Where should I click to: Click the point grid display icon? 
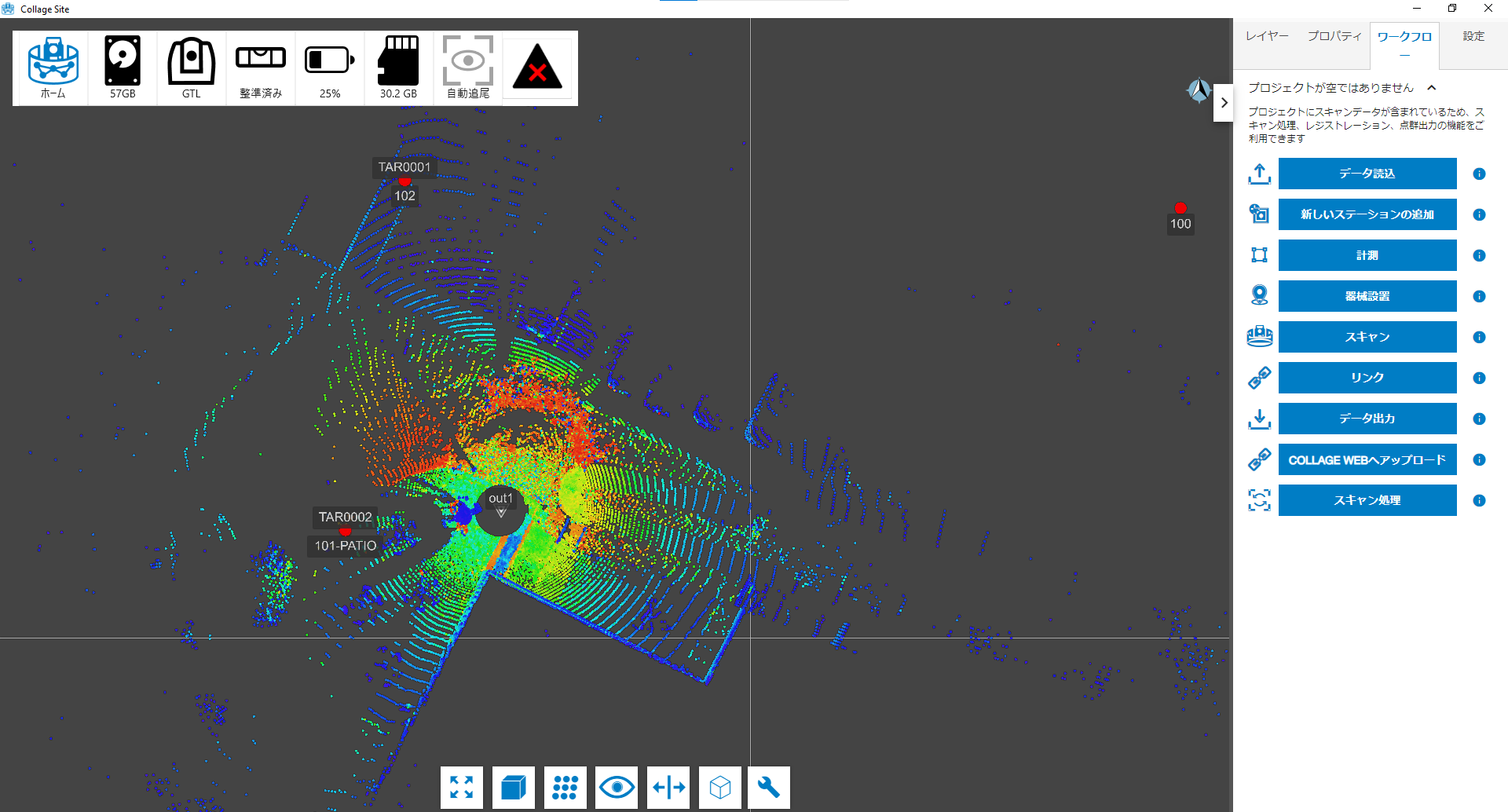click(565, 787)
